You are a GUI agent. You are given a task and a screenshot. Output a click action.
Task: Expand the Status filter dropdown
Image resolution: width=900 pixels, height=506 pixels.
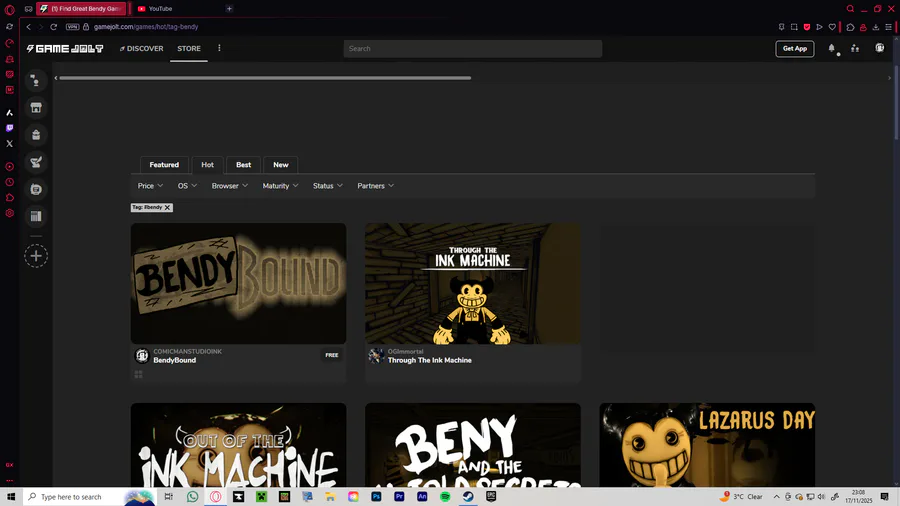(328, 186)
